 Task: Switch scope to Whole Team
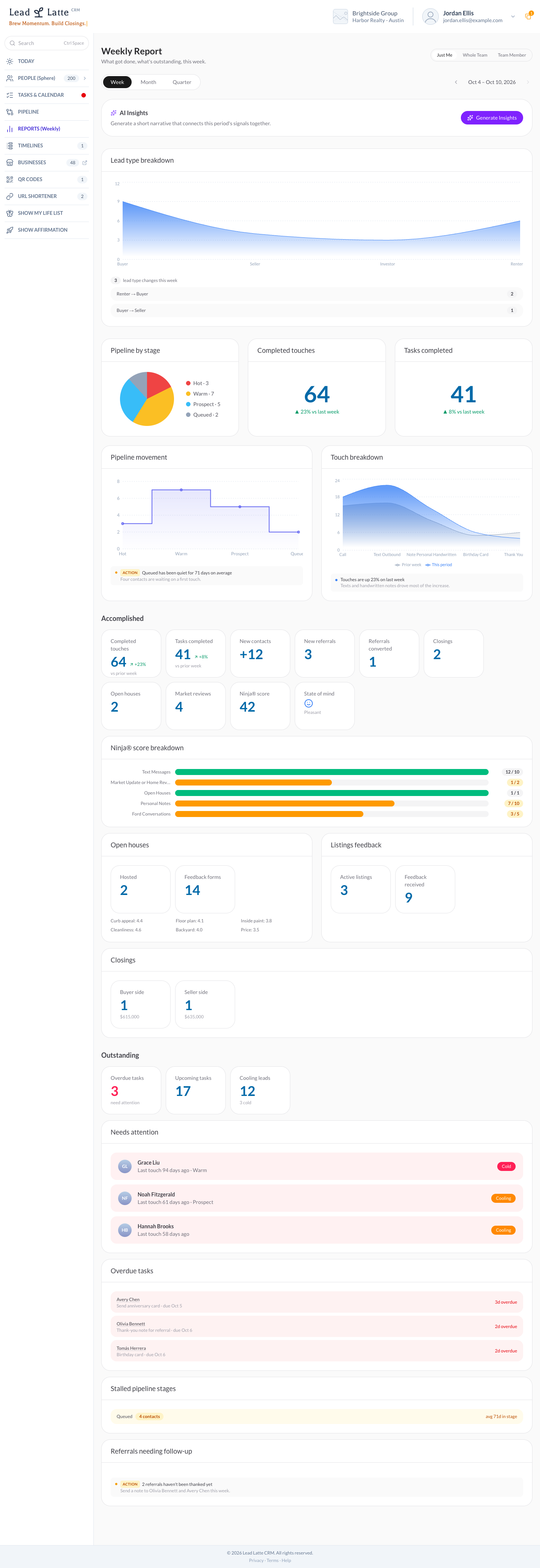(x=475, y=55)
